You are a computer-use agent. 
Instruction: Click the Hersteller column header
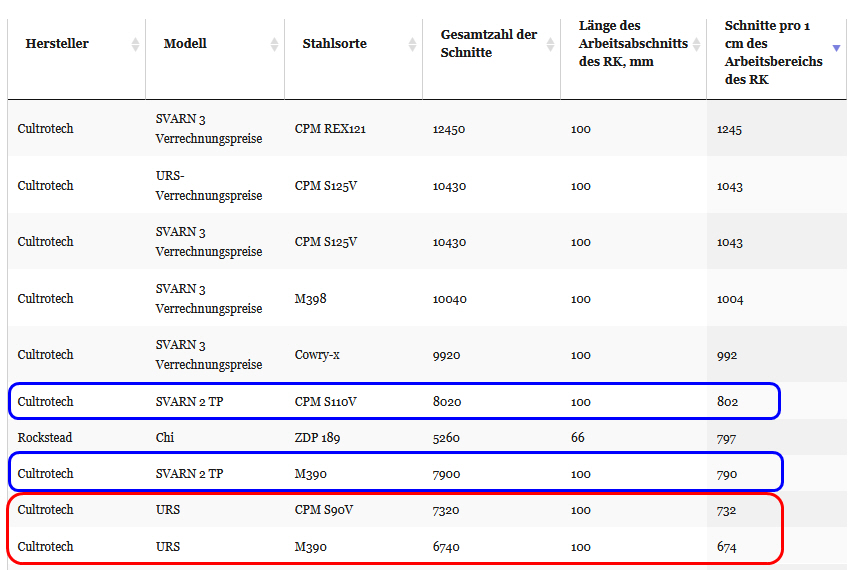pos(57,43)
